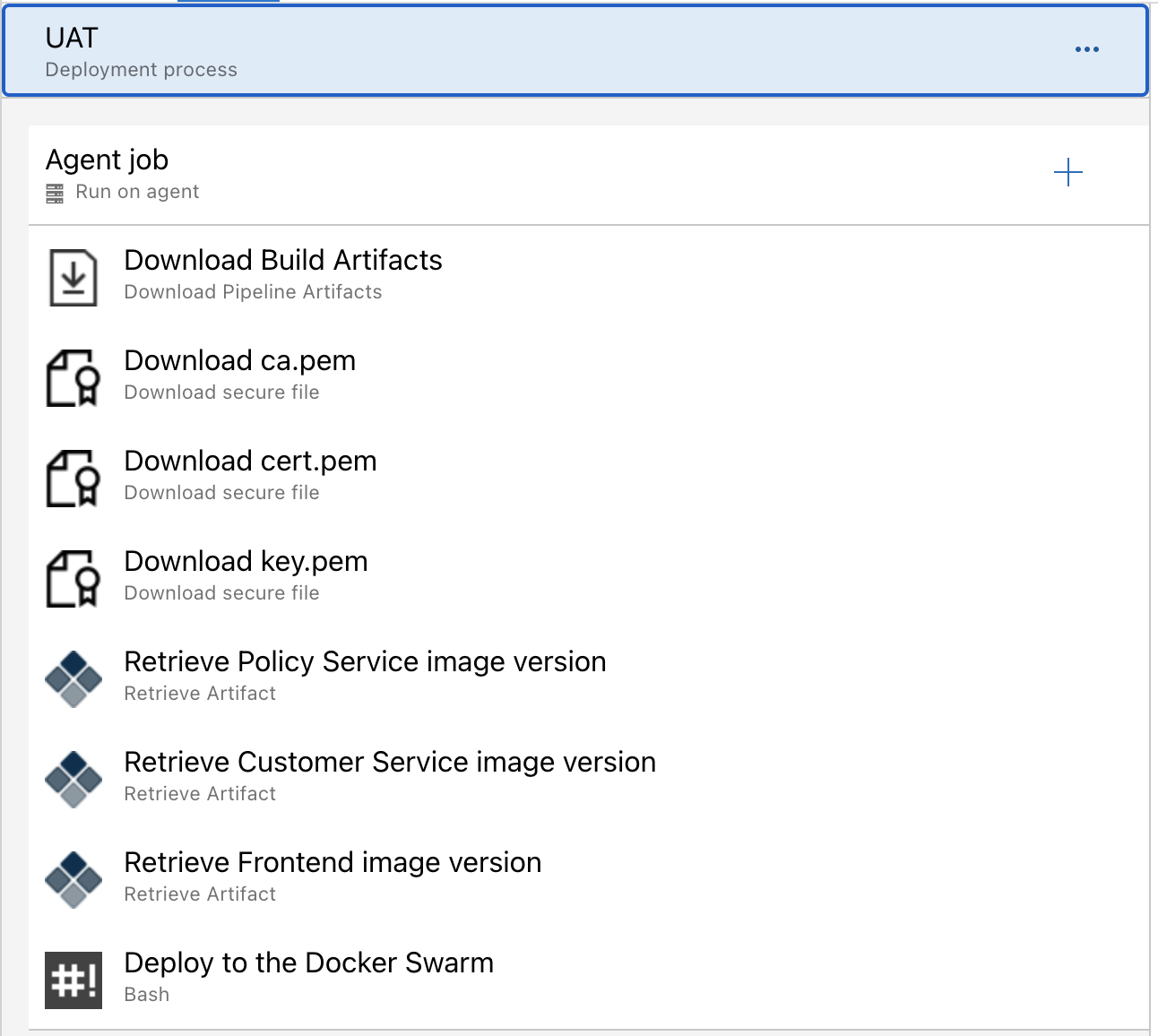Open the Deploy to the Docker Swarm task
The image size is (1158, 1036).
(309, 963)
